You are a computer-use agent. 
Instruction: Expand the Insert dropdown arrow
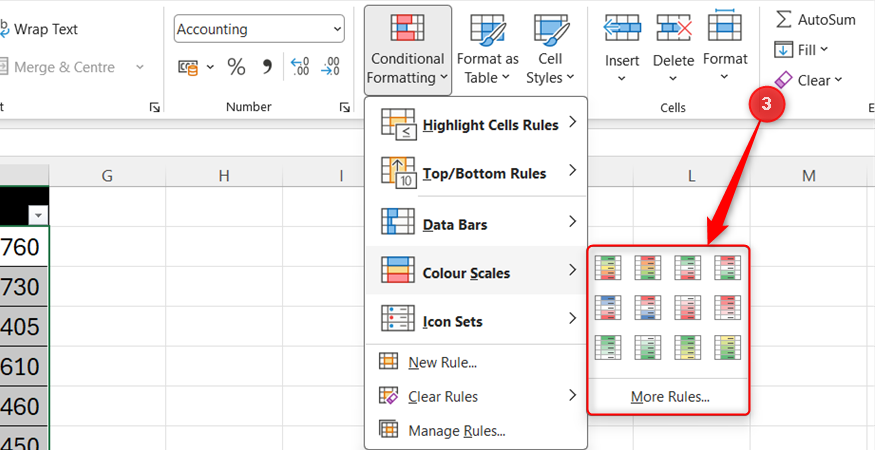[622, 78]
